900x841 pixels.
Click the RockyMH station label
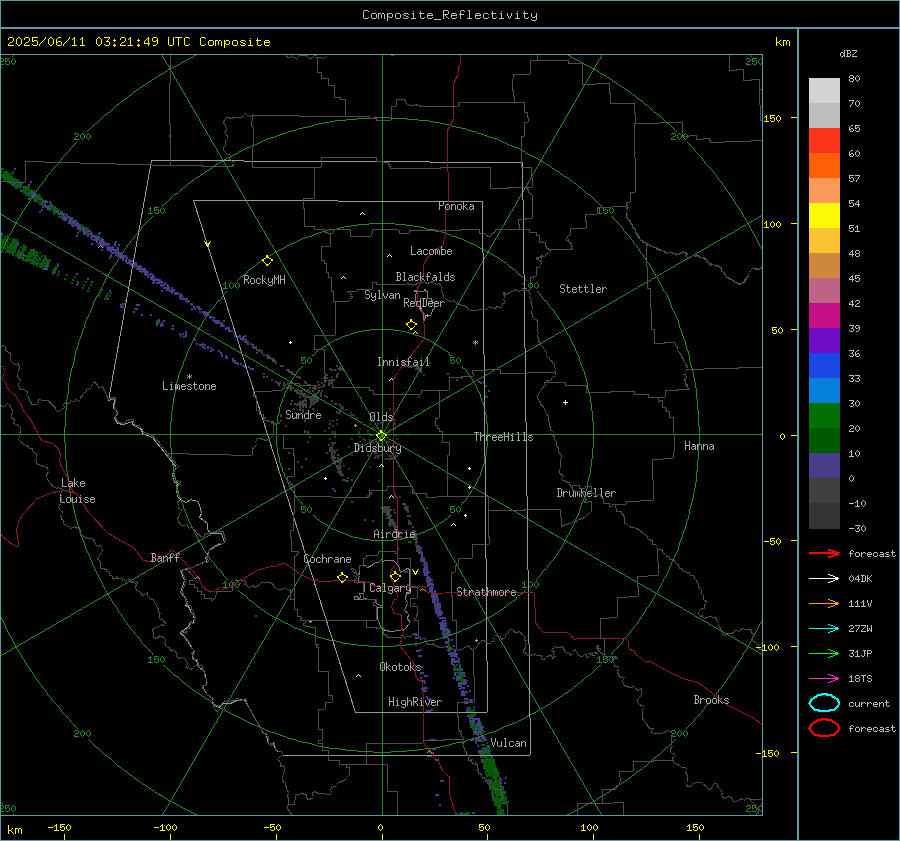point(264,280)
